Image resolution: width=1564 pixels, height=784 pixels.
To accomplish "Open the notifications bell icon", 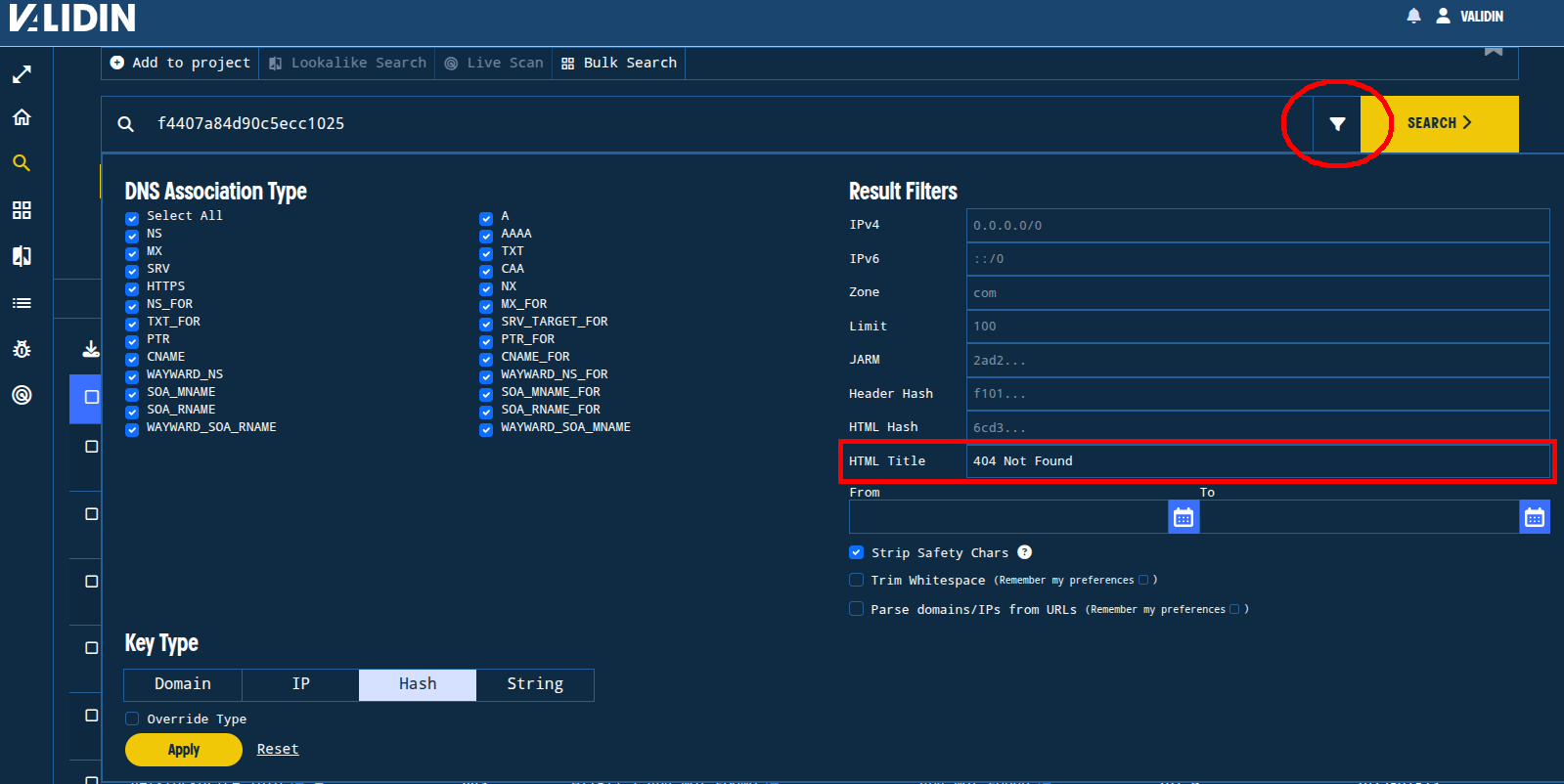I will 1413,16.
